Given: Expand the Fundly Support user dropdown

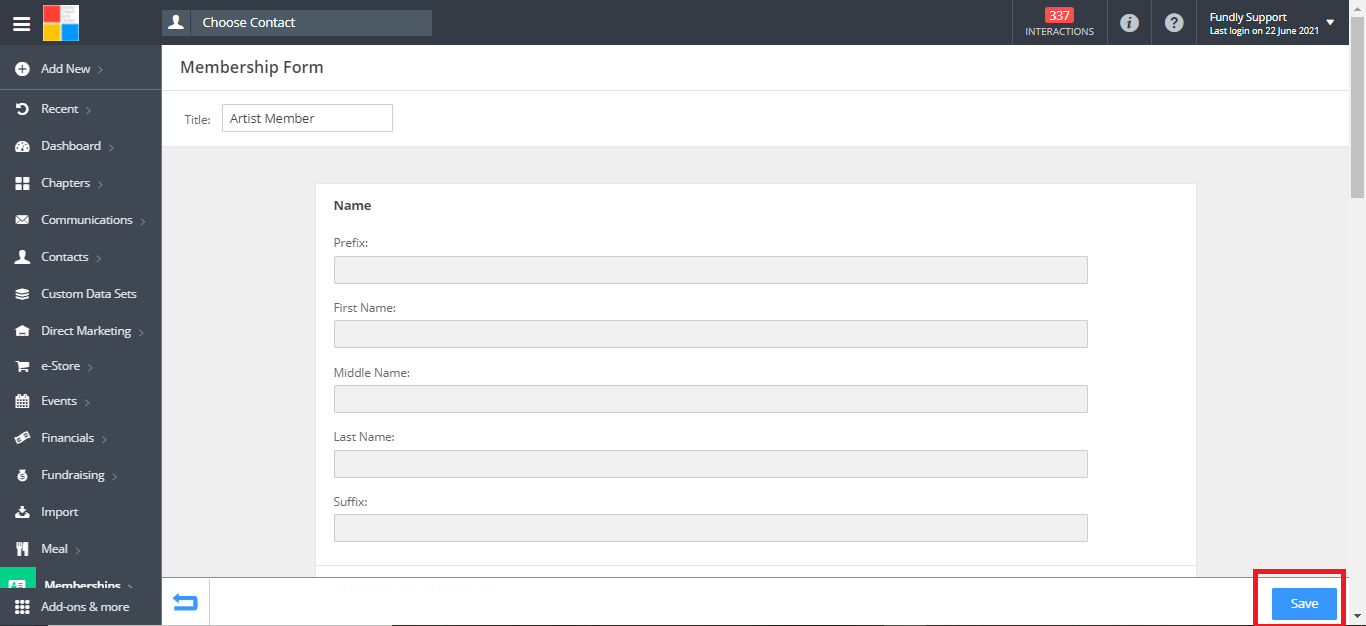Looking at the screenshot, I should [x=1329, y=23].
